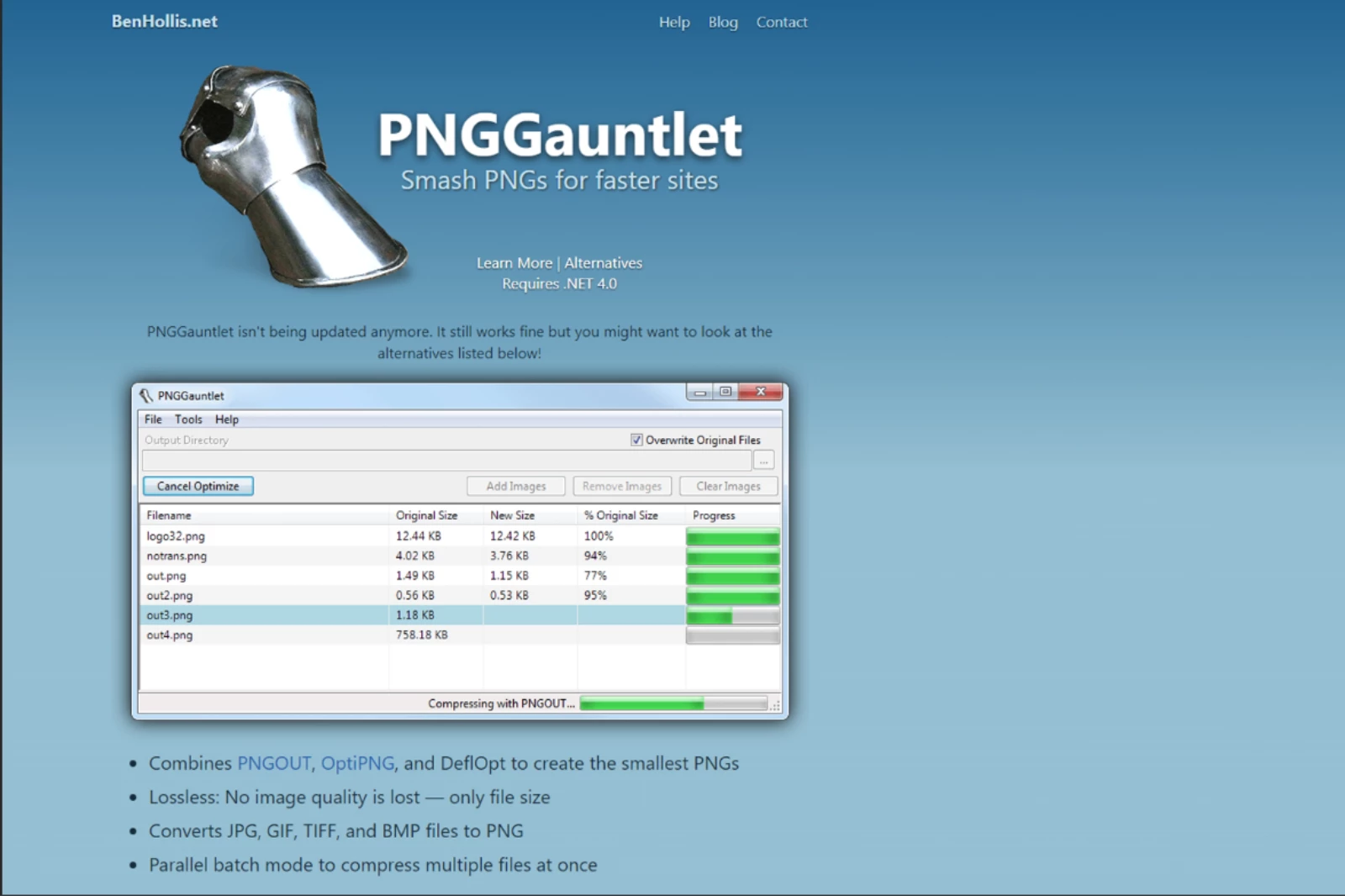Select the out3.png file row
The image size is (1345, 896).
point(460,615)
